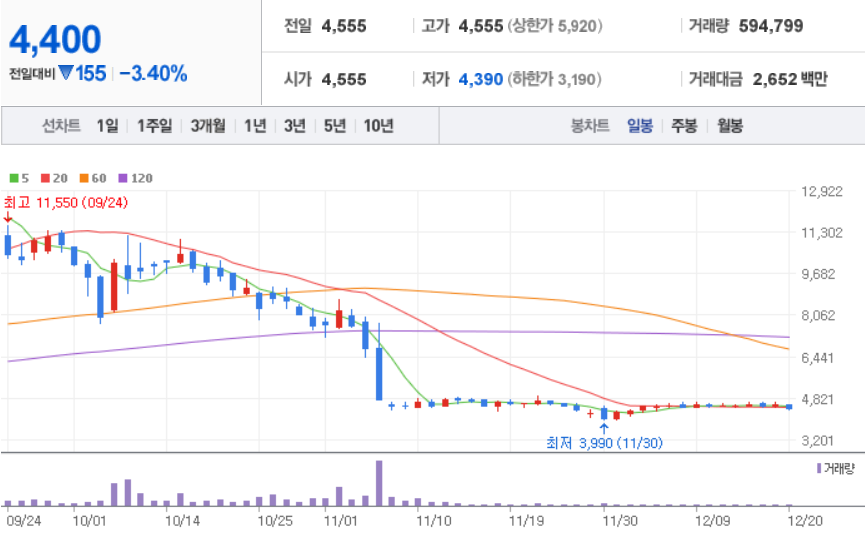Click the 10/01 date axis label
The image size is (865, 543).
click(89, 521)
